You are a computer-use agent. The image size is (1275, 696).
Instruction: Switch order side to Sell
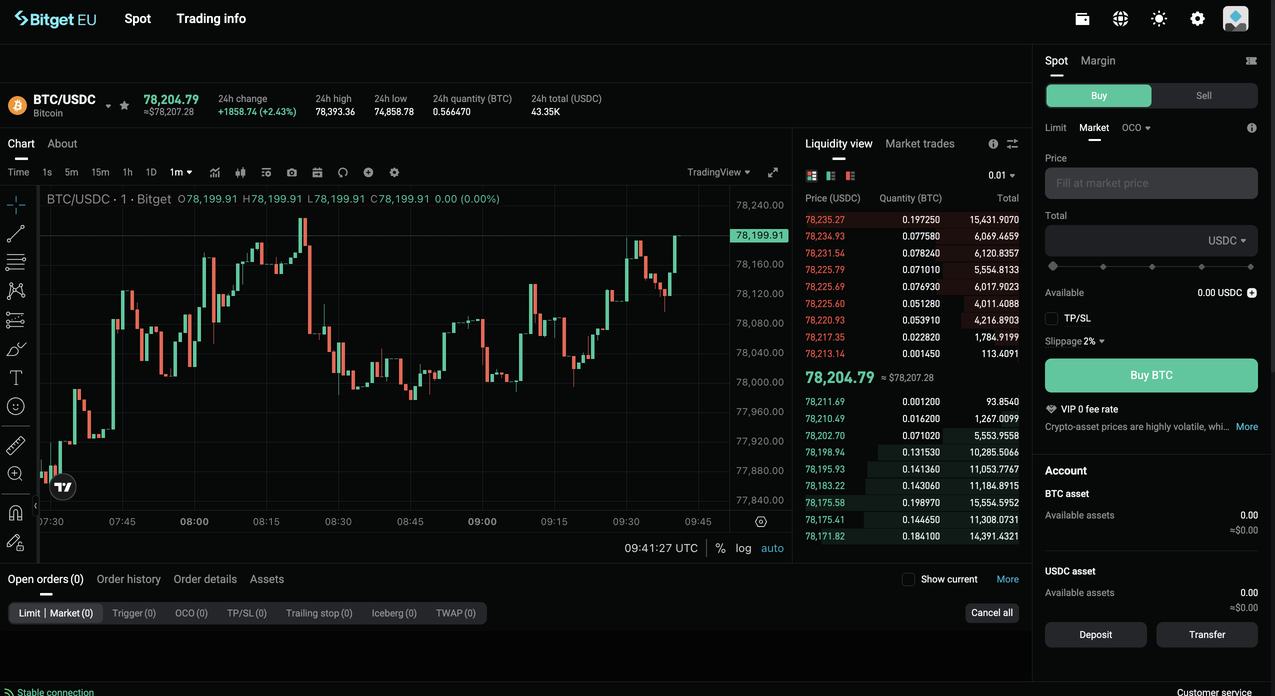point(1204,96)
